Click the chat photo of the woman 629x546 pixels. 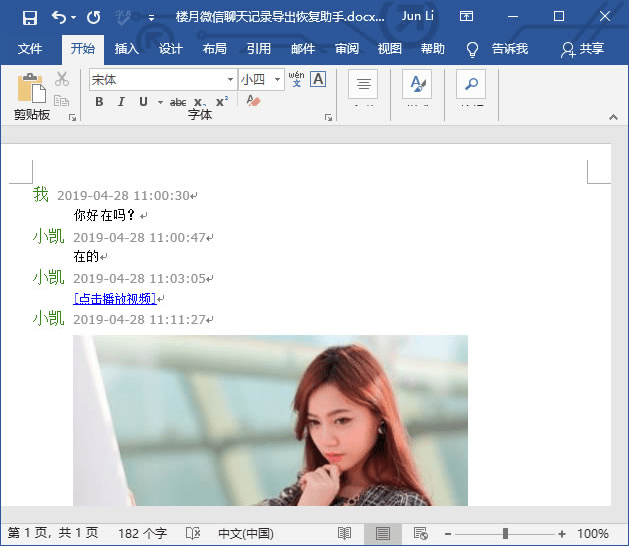point(270,420)
